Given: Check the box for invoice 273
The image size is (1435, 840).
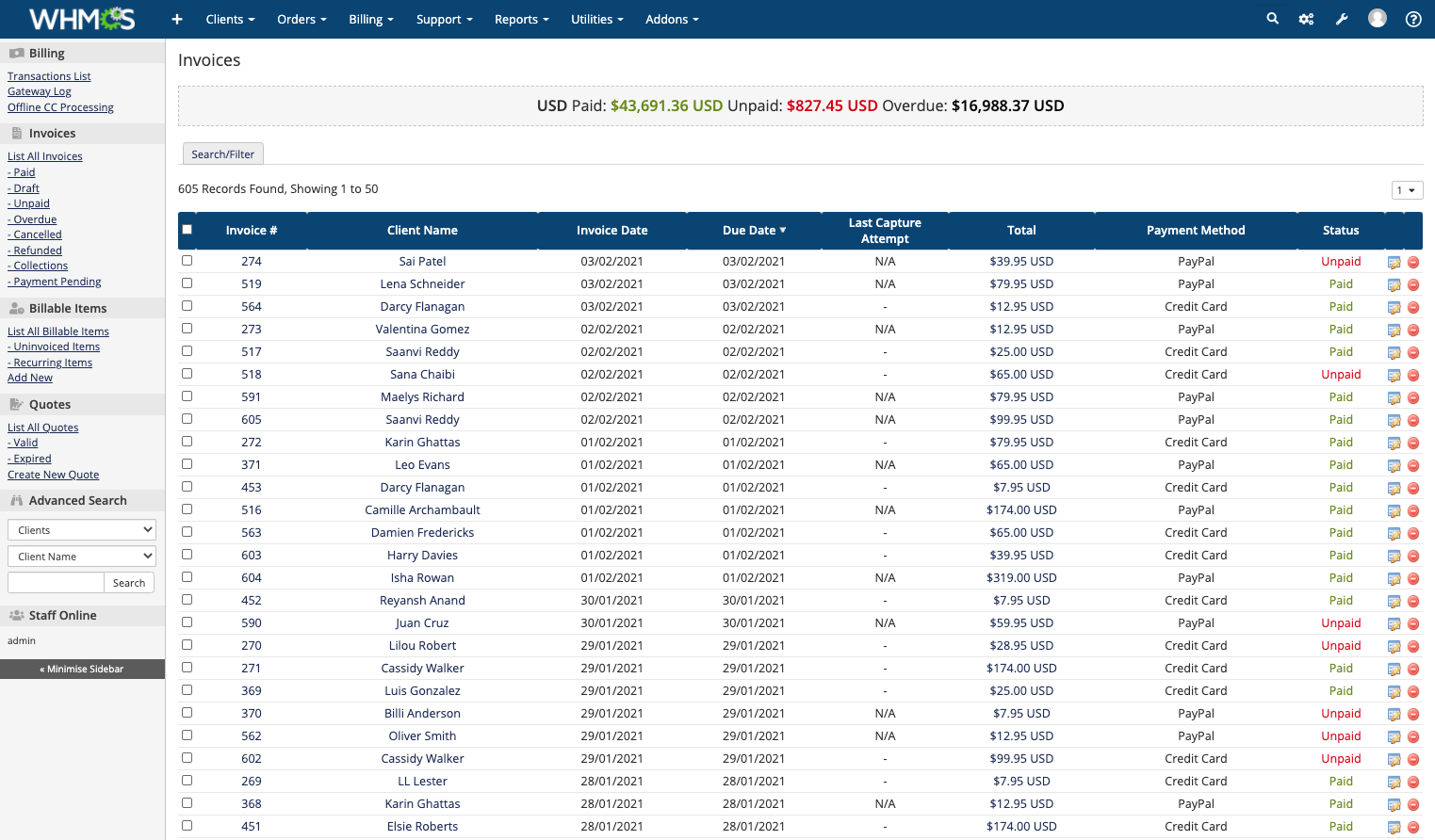Looking at the screenshot, I should [x=187, y=328].
